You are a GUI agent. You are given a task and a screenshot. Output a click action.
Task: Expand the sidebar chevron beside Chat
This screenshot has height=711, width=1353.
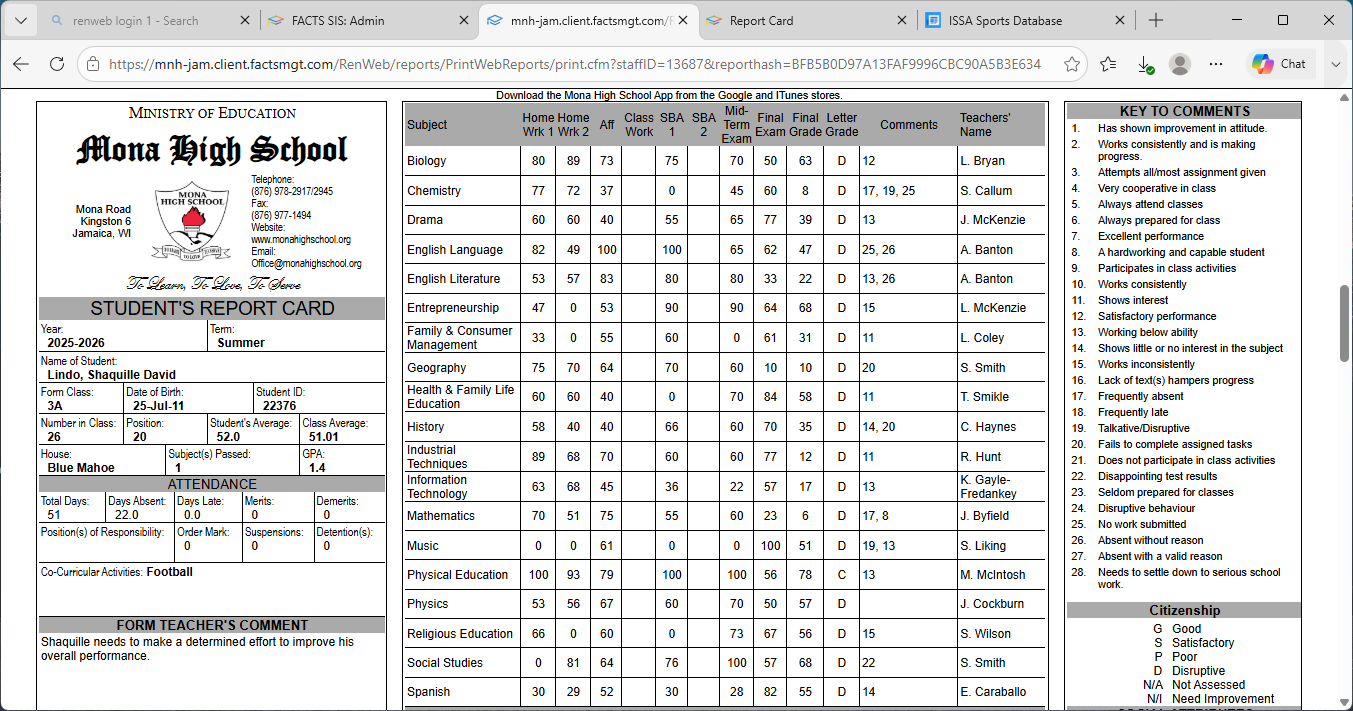click(1335, 64)
